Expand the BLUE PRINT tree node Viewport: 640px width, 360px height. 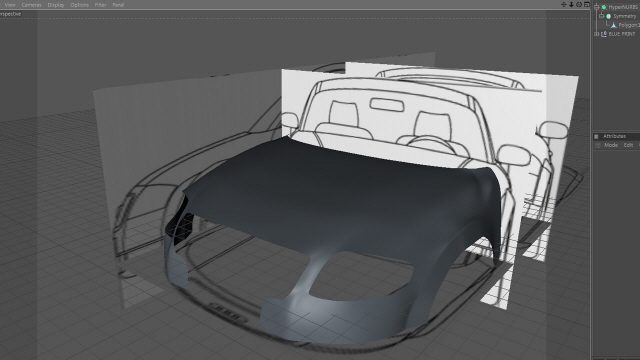[597, 34]
